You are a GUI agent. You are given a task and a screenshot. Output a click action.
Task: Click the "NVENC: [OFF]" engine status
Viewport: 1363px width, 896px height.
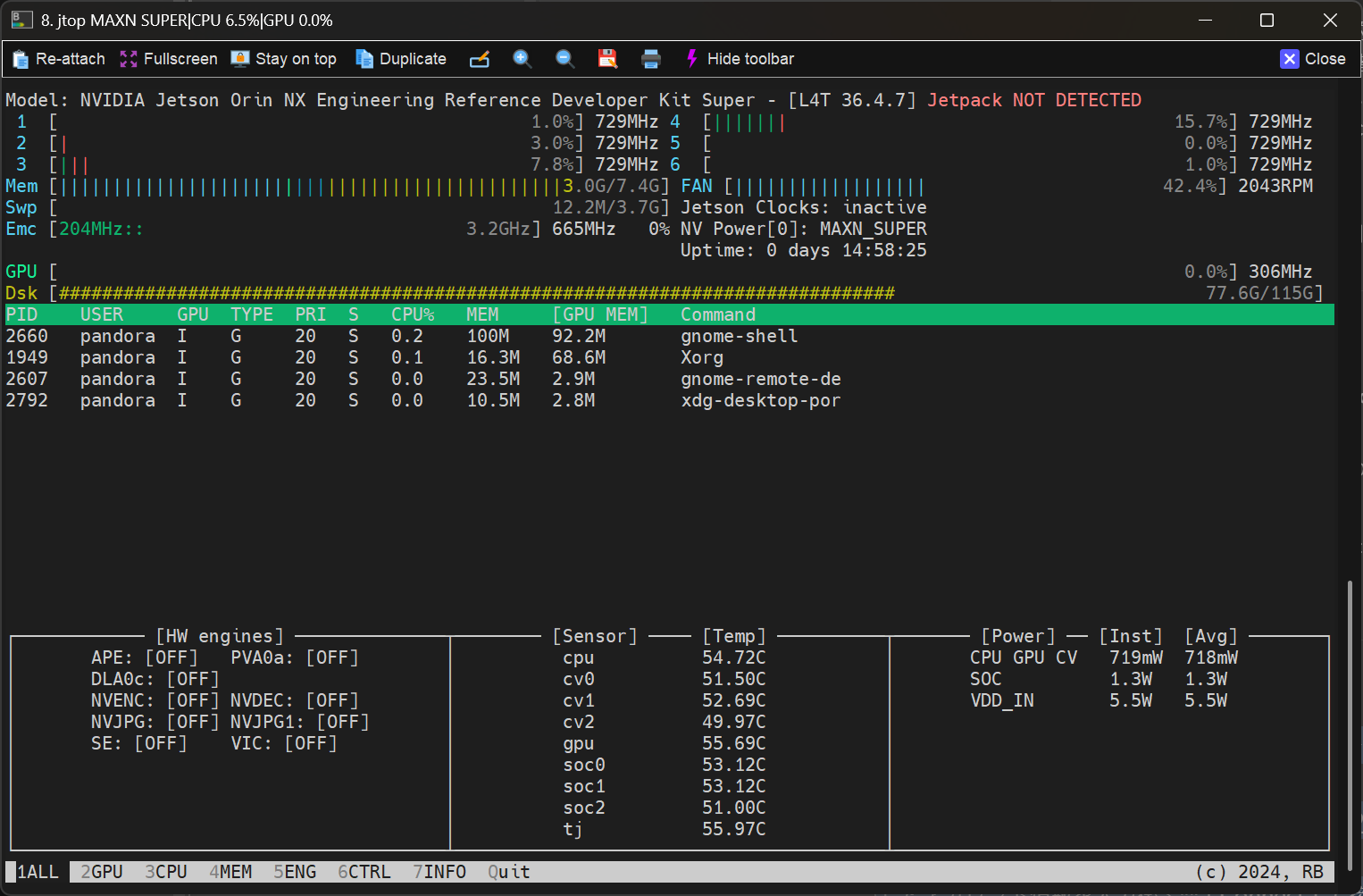(155, 700)
